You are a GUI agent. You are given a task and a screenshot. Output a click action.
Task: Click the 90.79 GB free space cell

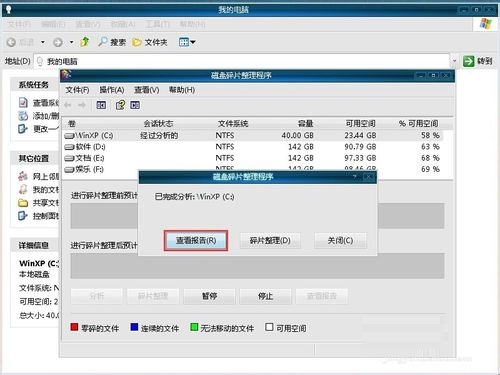pos(360,147)
